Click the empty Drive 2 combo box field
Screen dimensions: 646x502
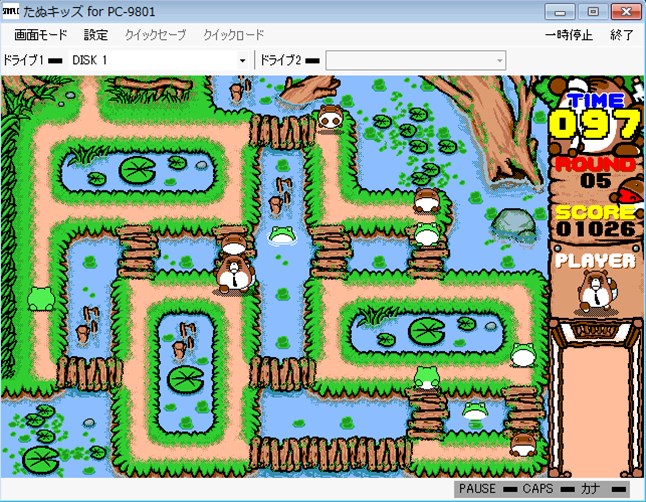tap(416, 61)
